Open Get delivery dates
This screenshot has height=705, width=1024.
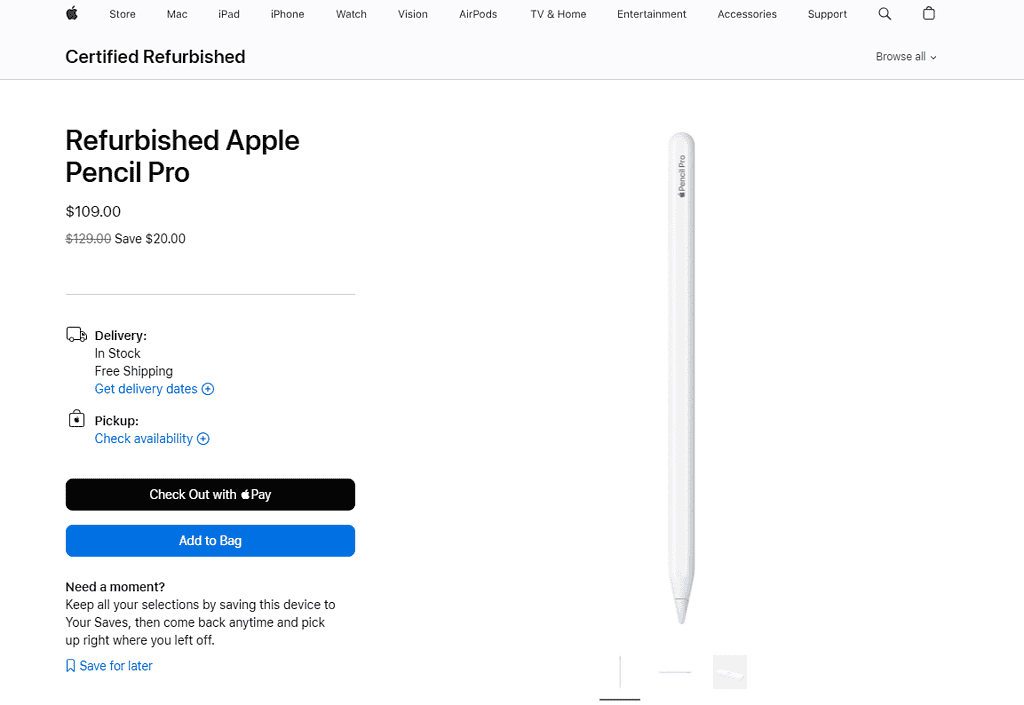click(146, 389)
